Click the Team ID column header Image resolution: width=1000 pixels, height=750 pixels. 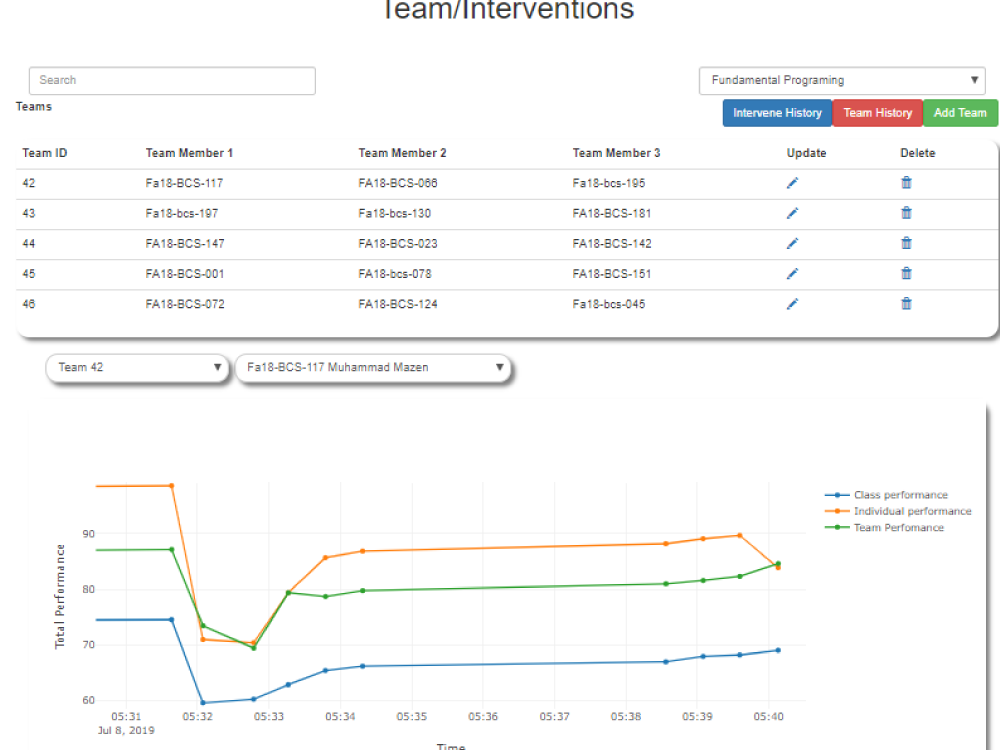45,153
